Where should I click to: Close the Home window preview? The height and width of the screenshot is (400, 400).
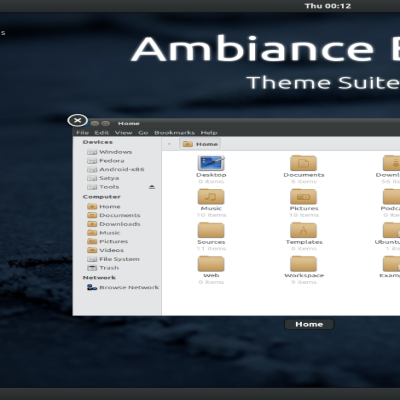(77, 120)
